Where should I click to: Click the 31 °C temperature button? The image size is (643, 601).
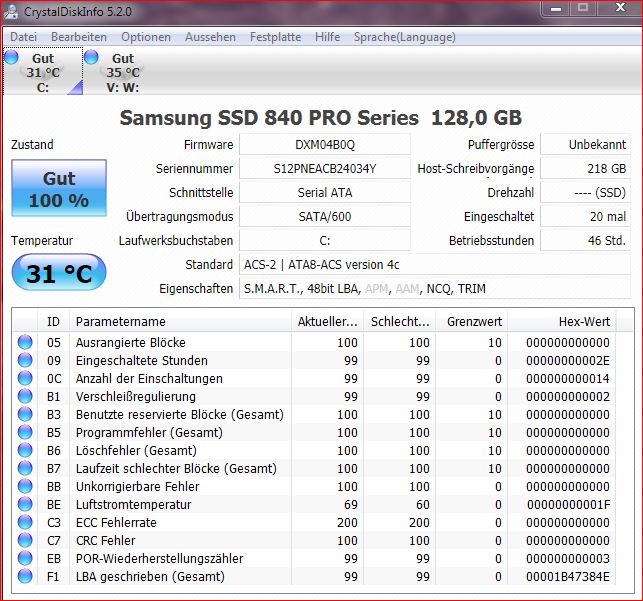pos(59,272)
